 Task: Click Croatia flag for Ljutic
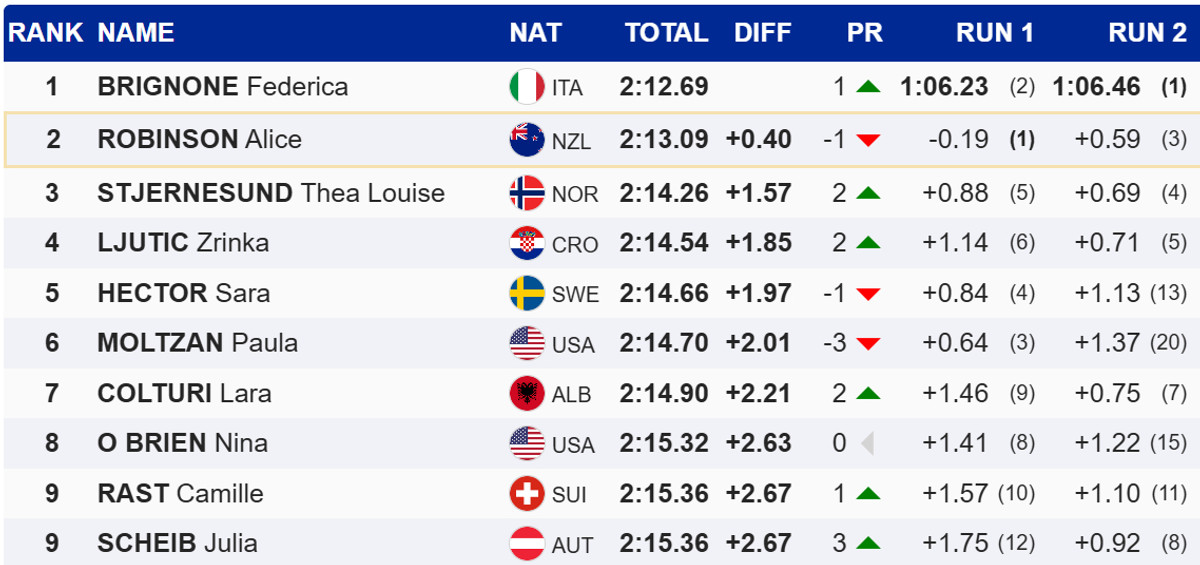click(527, 243)
